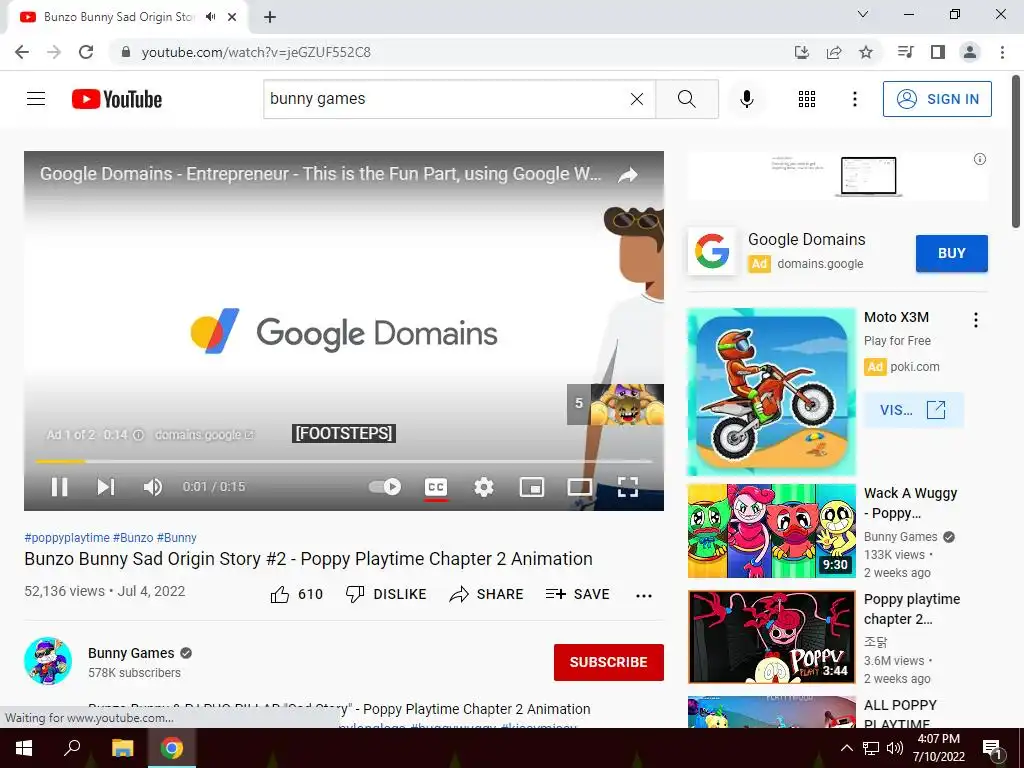This screenshot has height=768, width=1024.
Task: Open the YouTube apps grid icon
Action: tap(807, 99)
